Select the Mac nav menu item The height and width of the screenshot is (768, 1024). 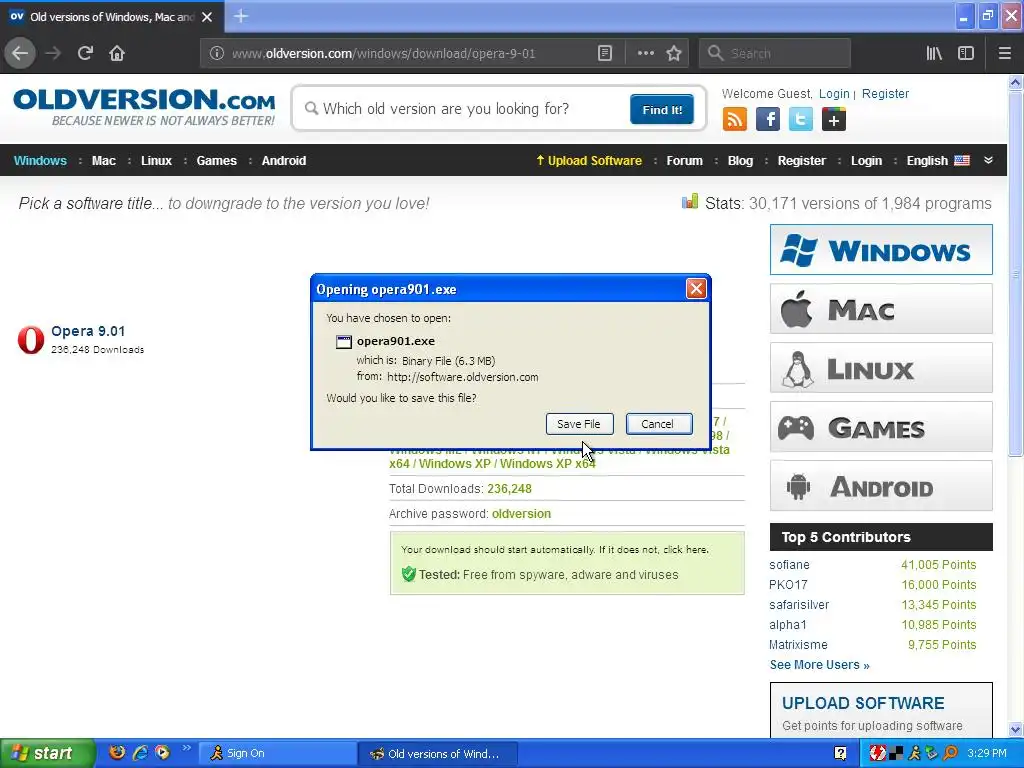pos(104,161)
